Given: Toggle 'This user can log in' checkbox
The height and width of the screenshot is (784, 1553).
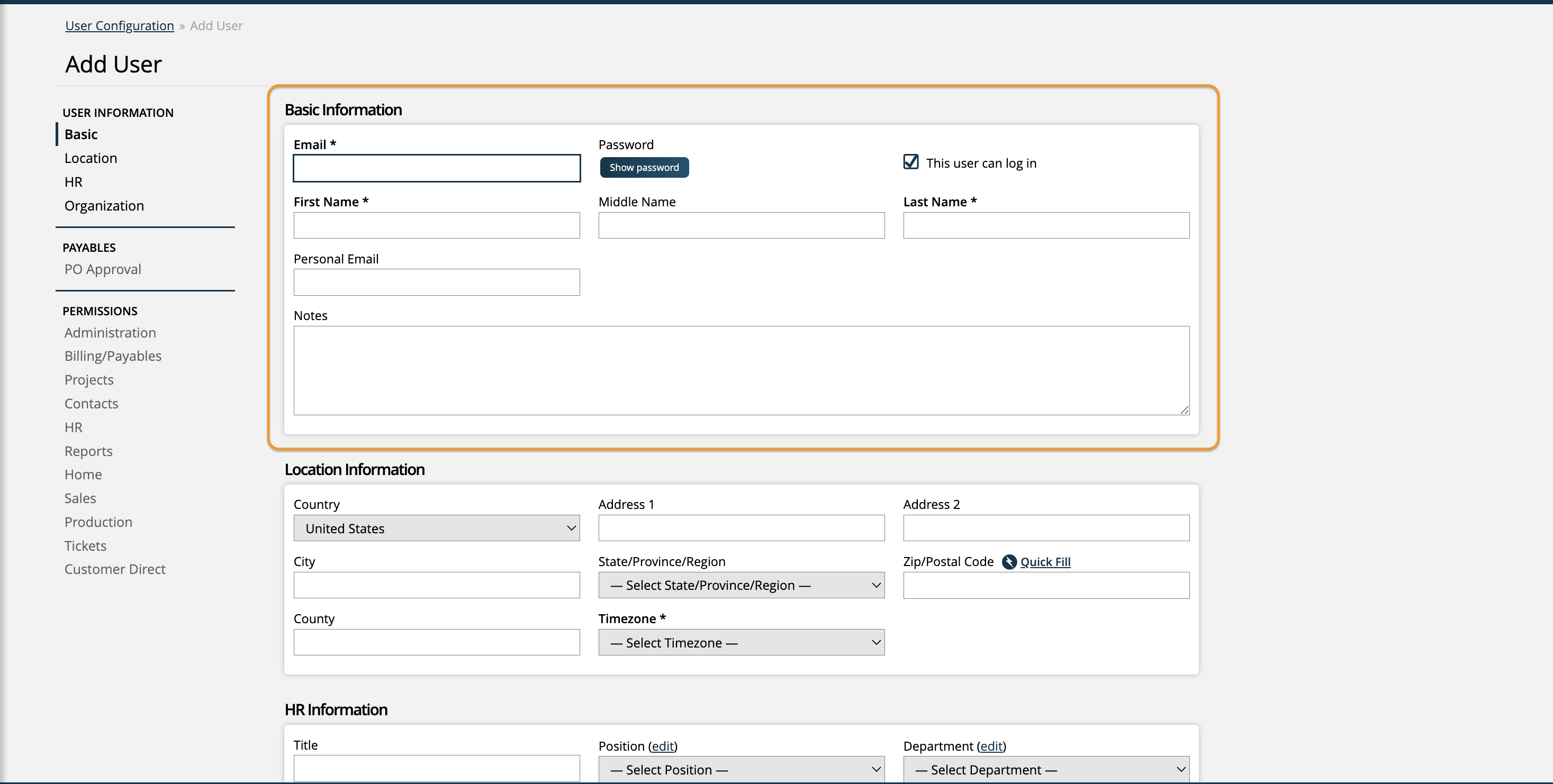Looking at the screenshot, I should (910, 162).
